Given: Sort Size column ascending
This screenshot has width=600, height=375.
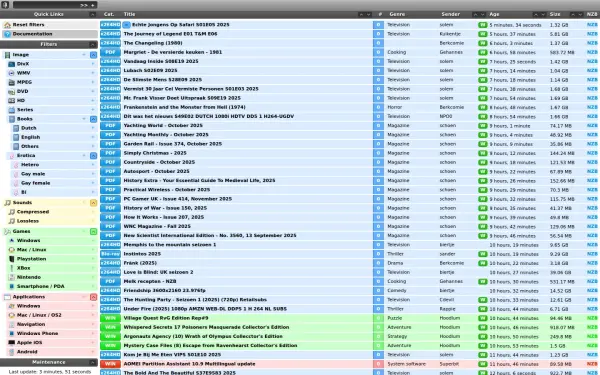Looking at the screenshot, I should point(573,15).
